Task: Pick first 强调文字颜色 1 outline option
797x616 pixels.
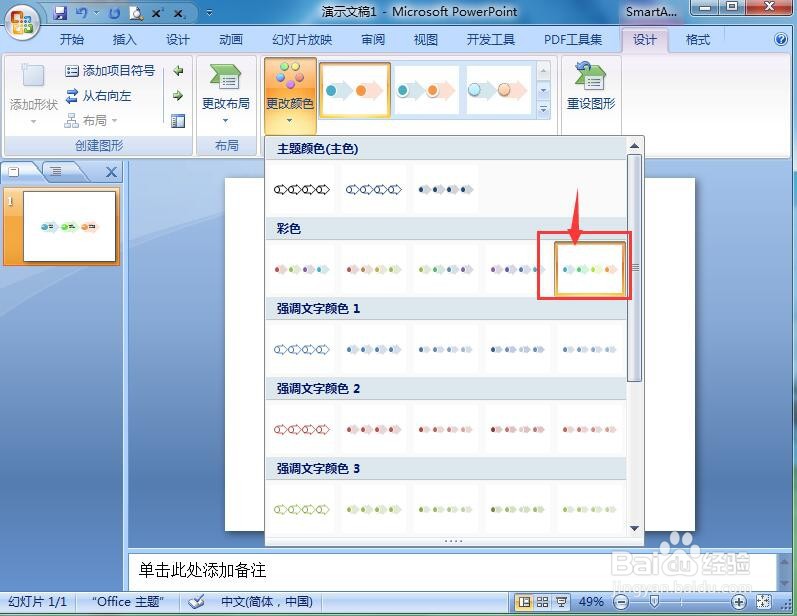Action: point(301,350)
